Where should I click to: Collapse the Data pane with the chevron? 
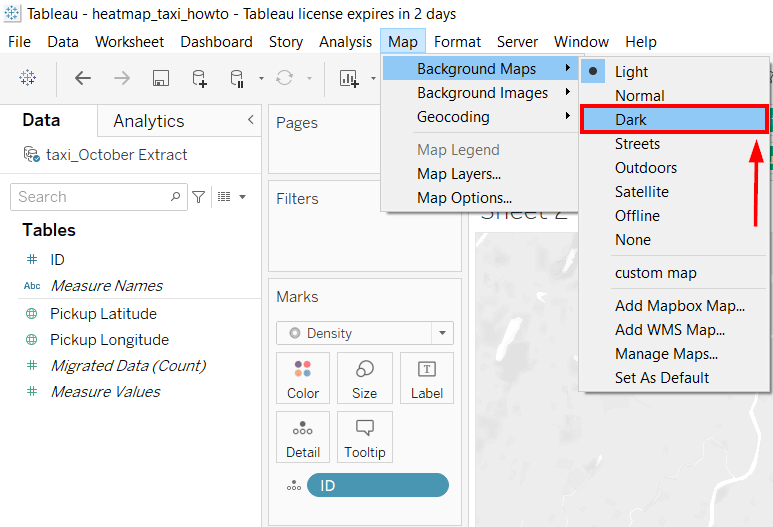point(251,119)
